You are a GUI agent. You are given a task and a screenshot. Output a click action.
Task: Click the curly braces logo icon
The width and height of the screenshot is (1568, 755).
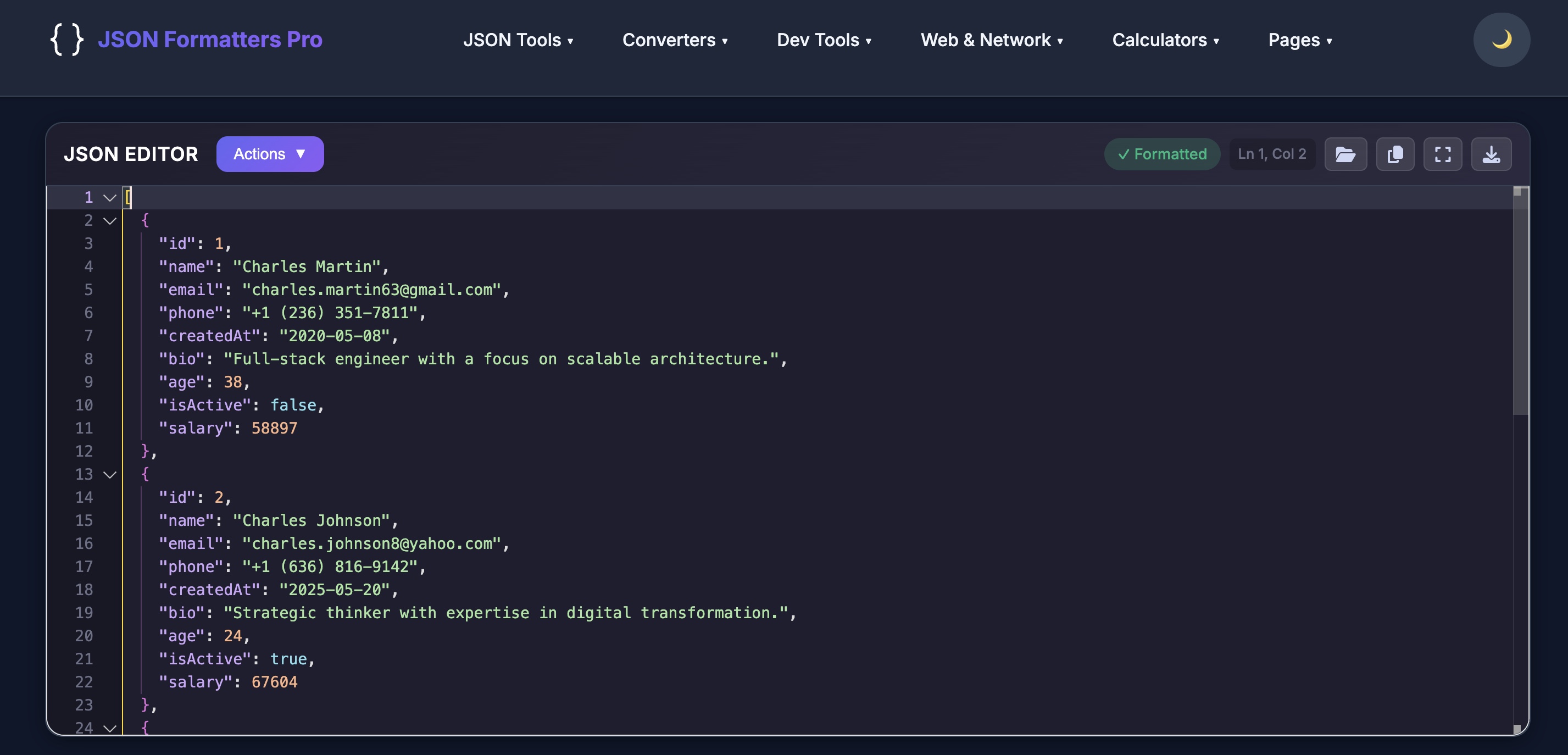point(67,40)
